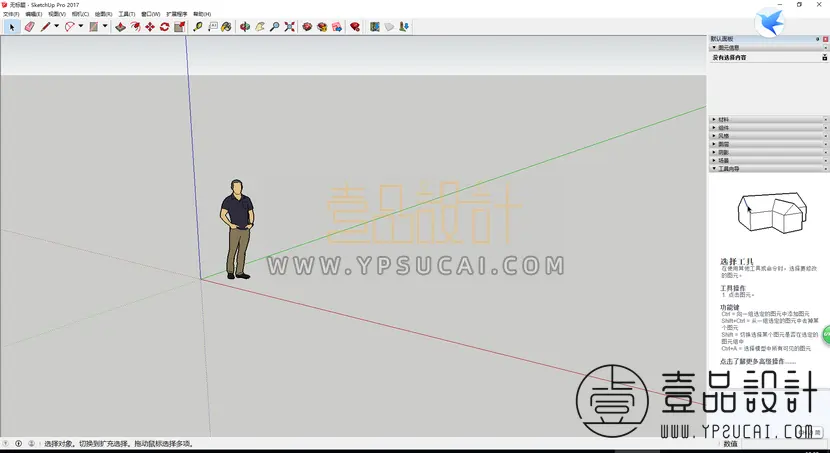The image size is (830, 453).
Task: Open the 绘图(R) menu
Action: [x=104, y=14]
